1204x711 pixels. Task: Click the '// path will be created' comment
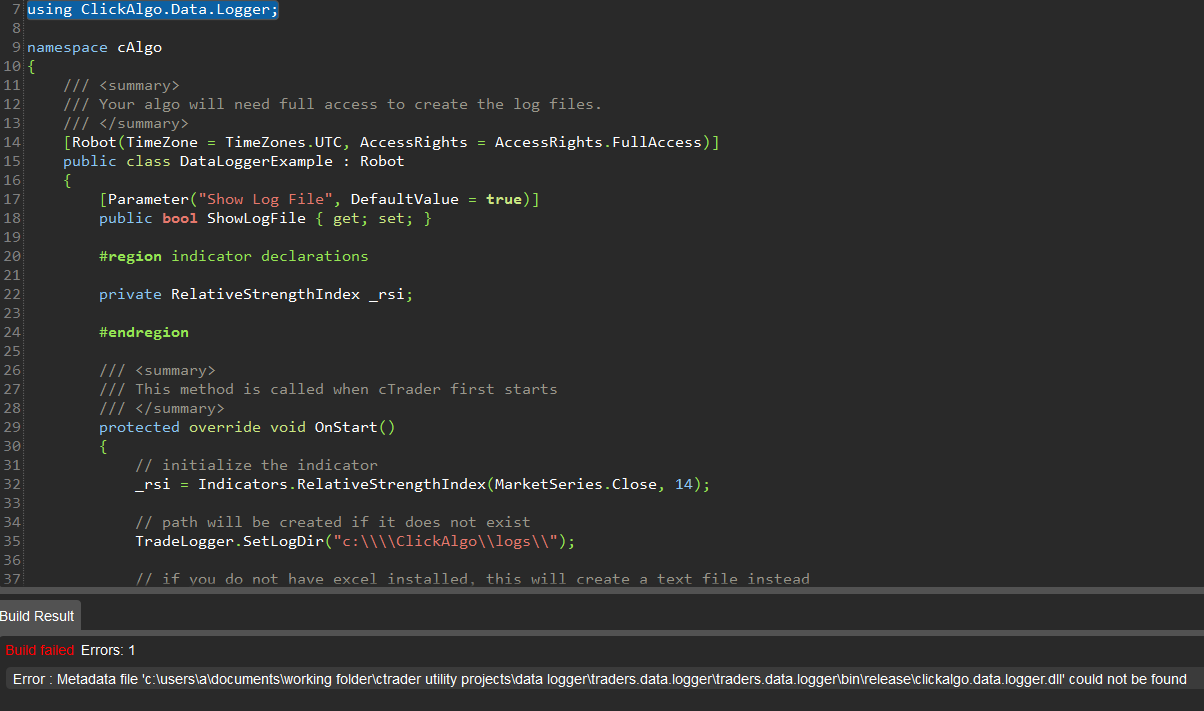pyautogui.click(x=332, y=522)
